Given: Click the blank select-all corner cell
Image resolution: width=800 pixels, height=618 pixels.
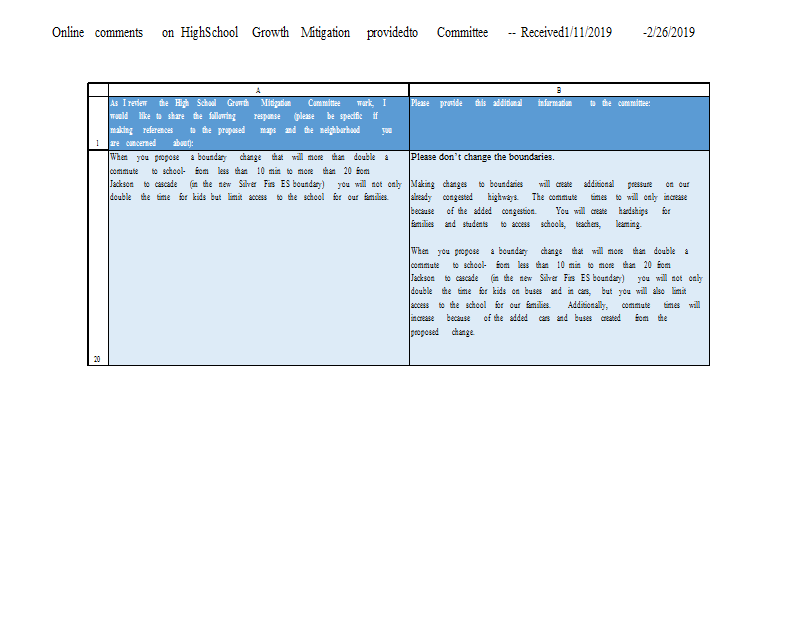Looking at the screenshot, I should [98, 90].
